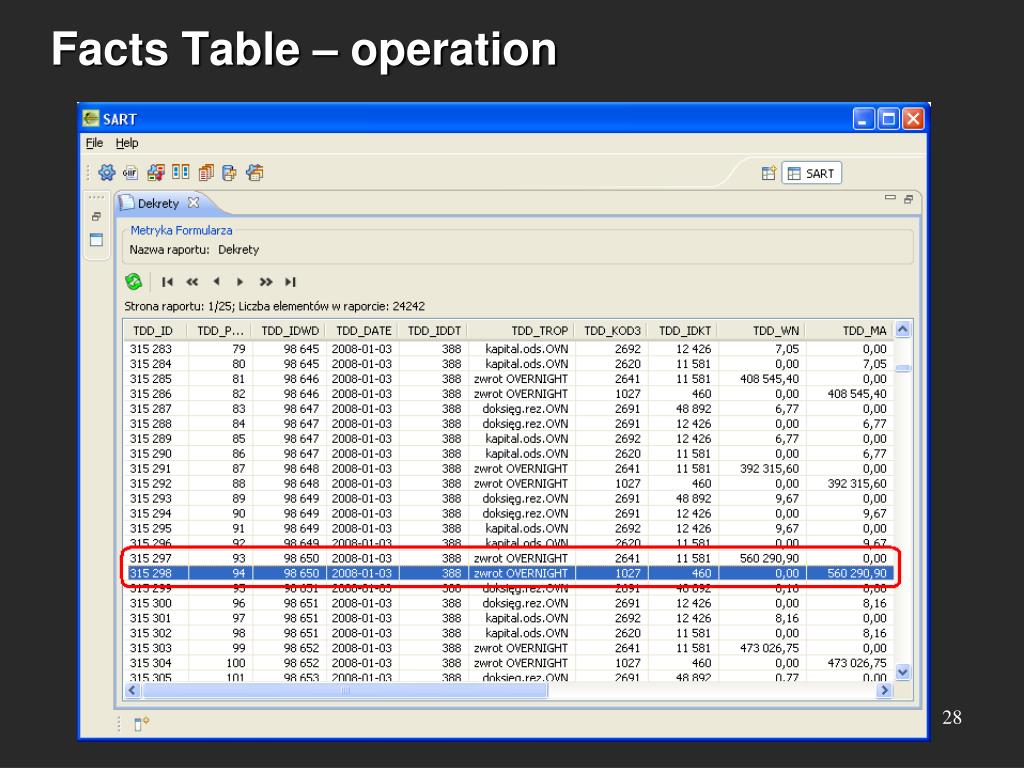Screen dimensions: 1024x768
Task: Restore the Dekrety editor panel
Action: coord(908,199)
